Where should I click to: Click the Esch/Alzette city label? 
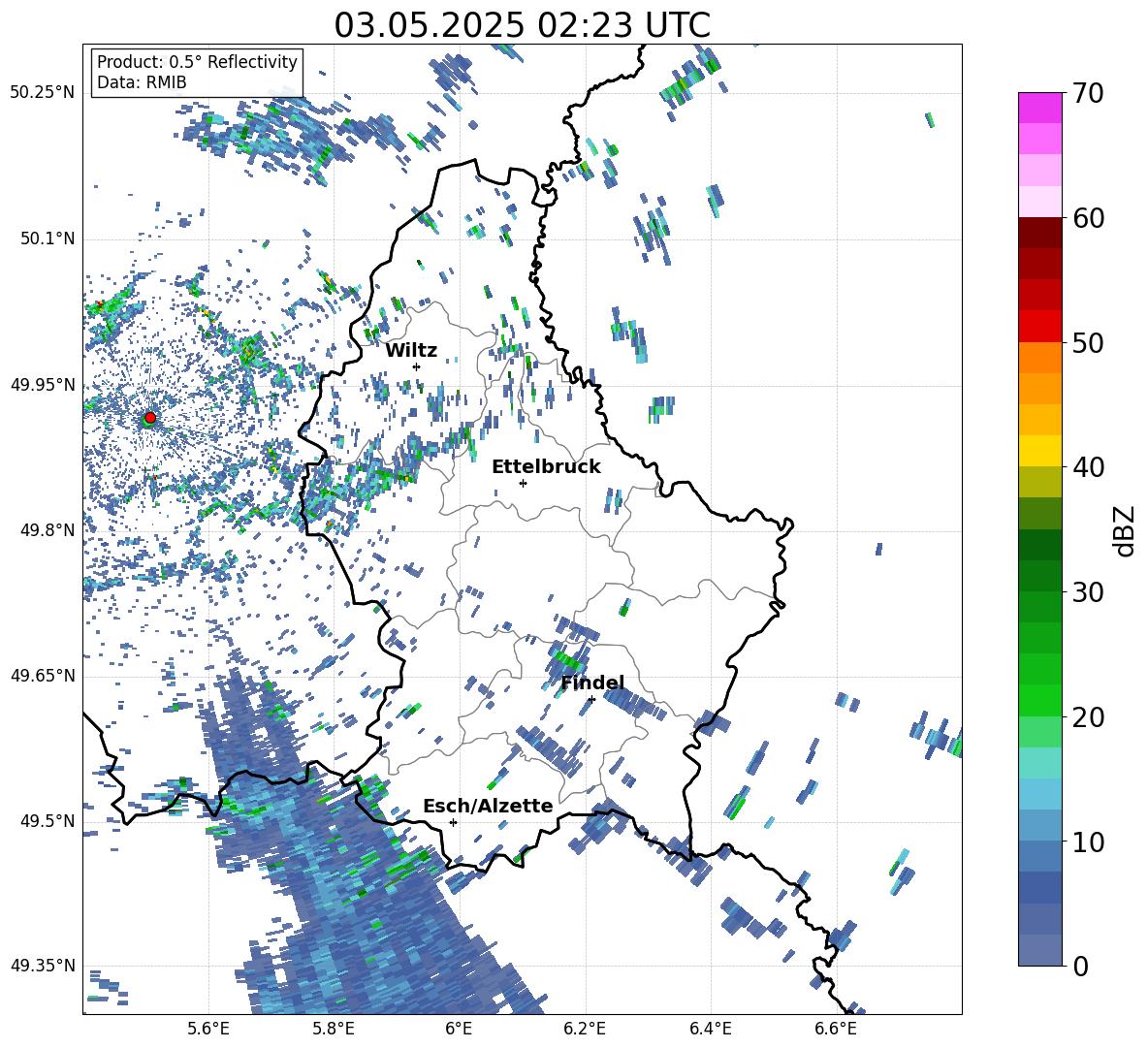pos(488,806)
